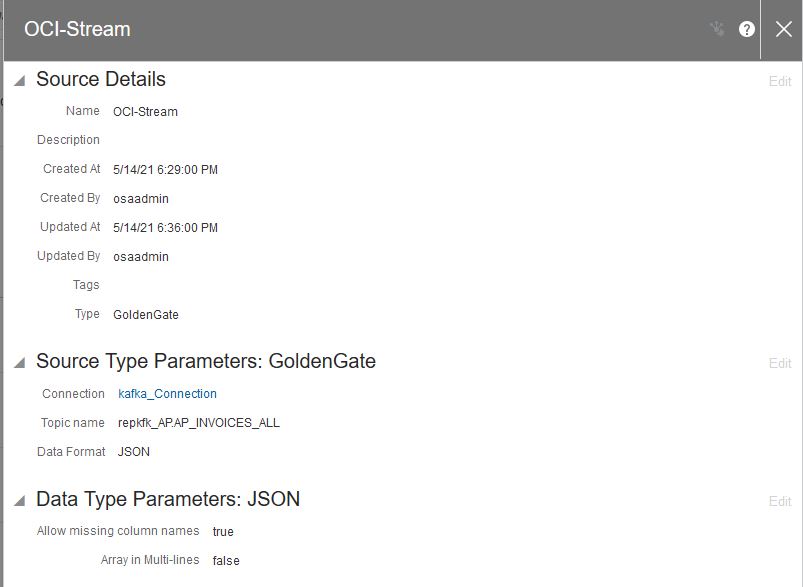803x587 pixels.
Task: Click the OCI-Stream name value
Action: click(145, 112)
